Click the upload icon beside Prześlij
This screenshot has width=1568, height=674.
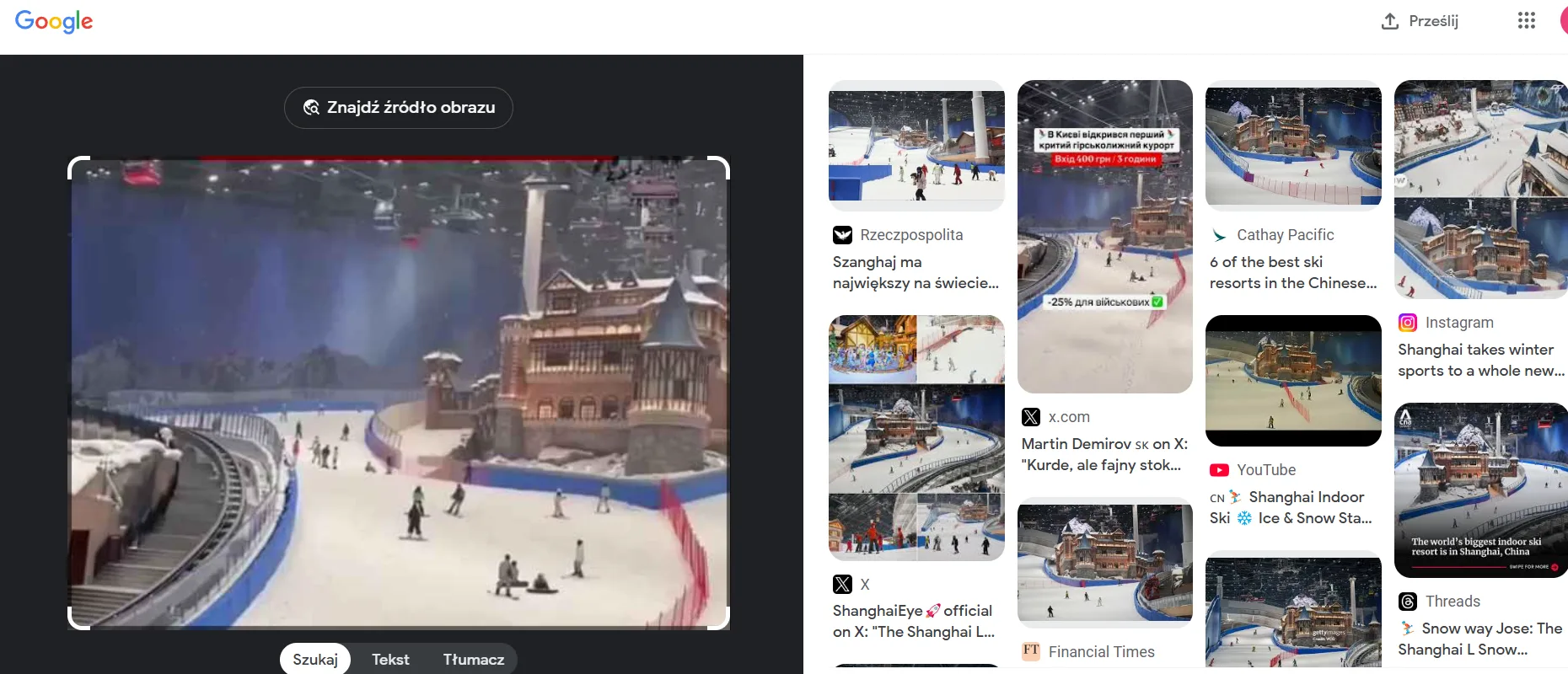[1390, 21]
